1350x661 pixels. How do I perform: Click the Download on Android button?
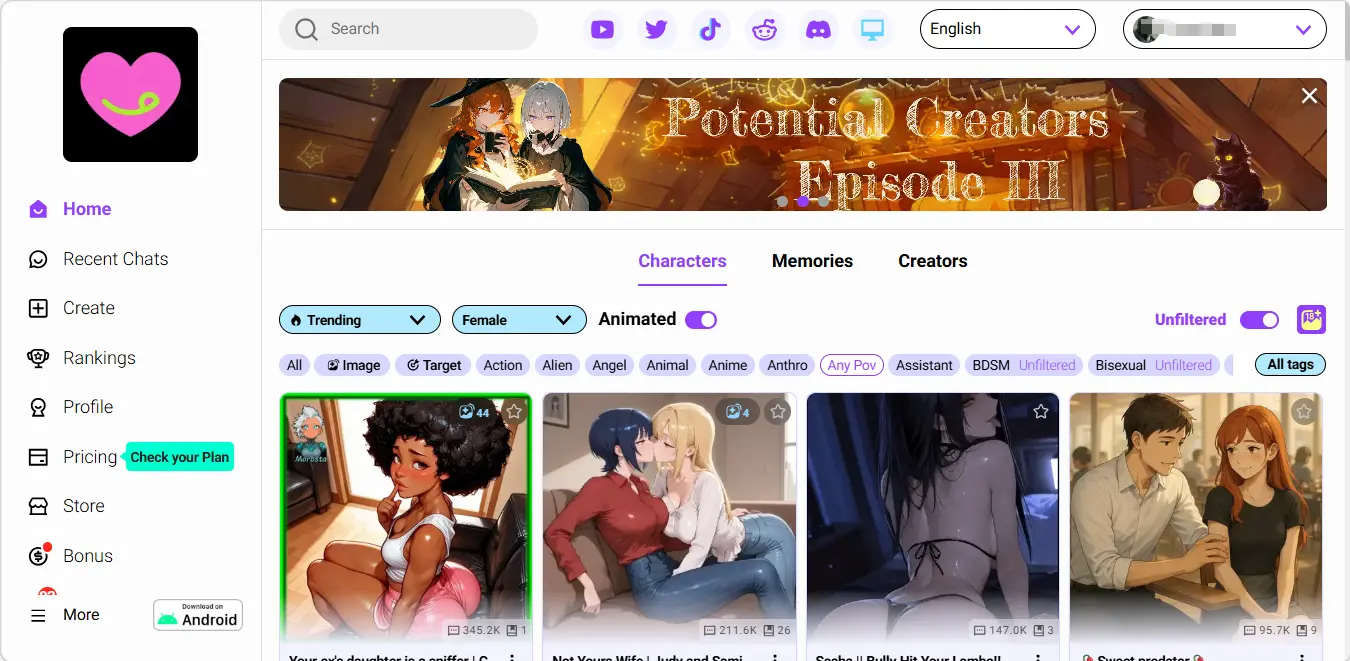coord(197,615)
